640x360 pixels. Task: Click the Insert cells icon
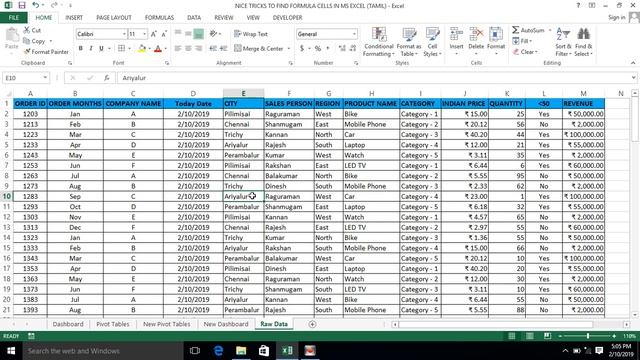pyautogui.click(x=456, y=34)
